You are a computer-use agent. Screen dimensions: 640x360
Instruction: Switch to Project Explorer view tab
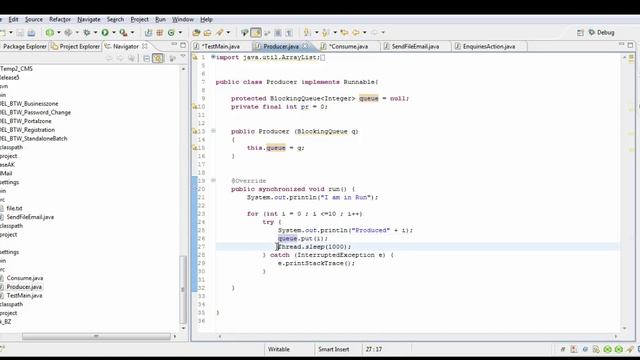[76, 47]
